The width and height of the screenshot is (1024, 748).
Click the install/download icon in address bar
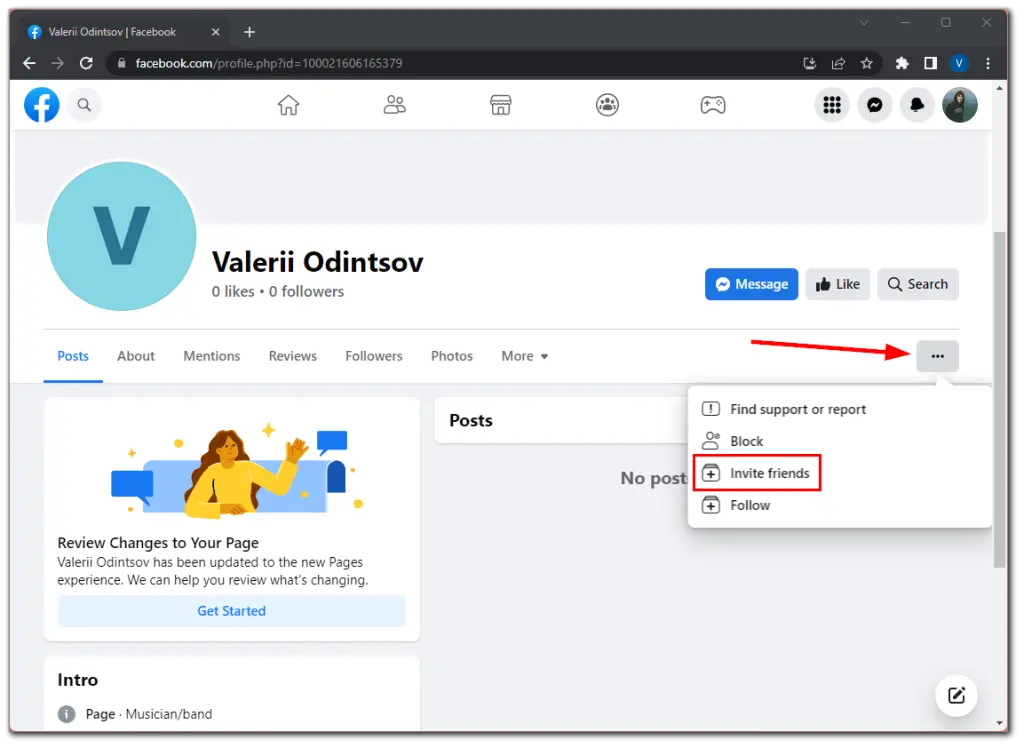pos(810,63)
